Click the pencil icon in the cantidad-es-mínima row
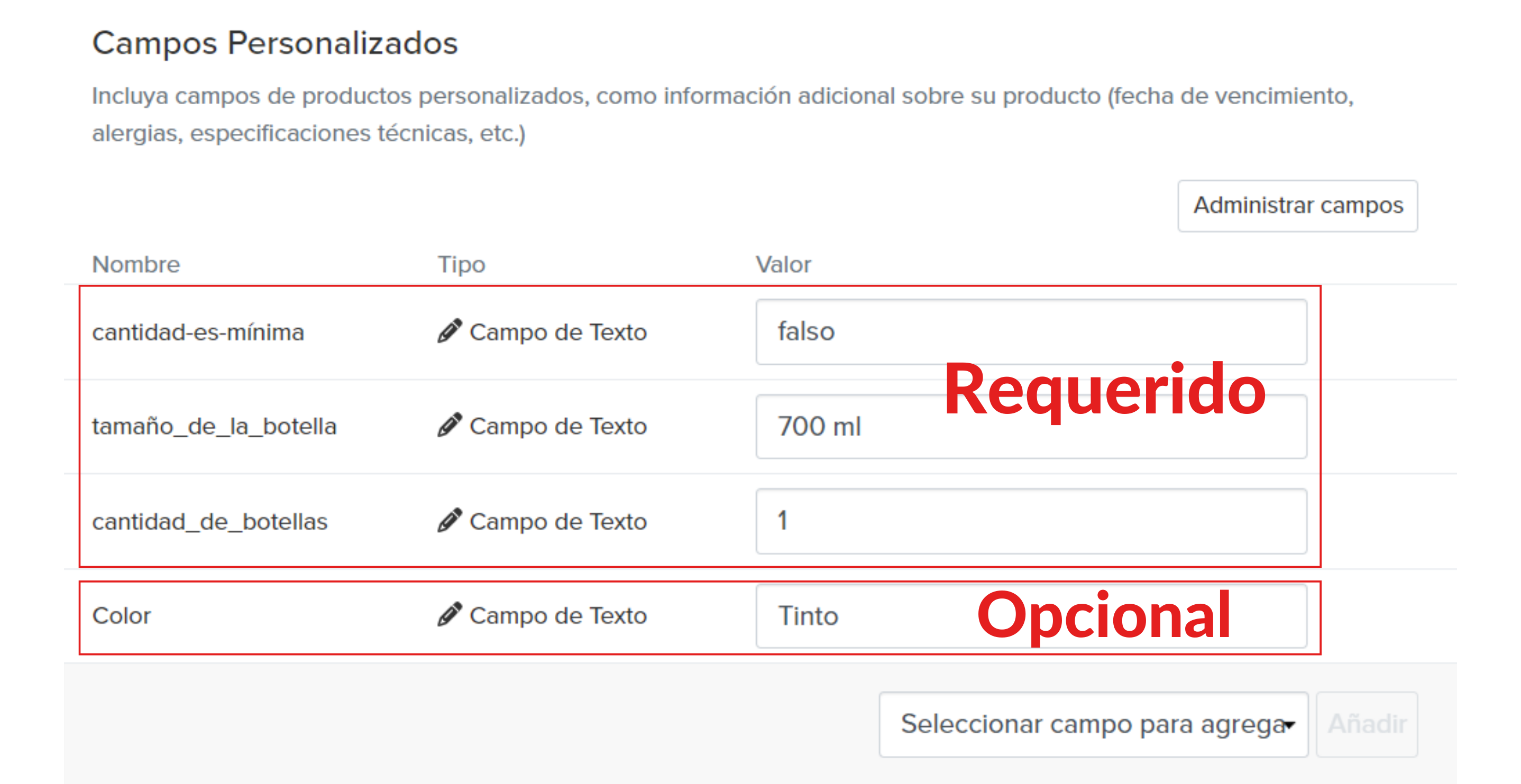 point(450,331)
